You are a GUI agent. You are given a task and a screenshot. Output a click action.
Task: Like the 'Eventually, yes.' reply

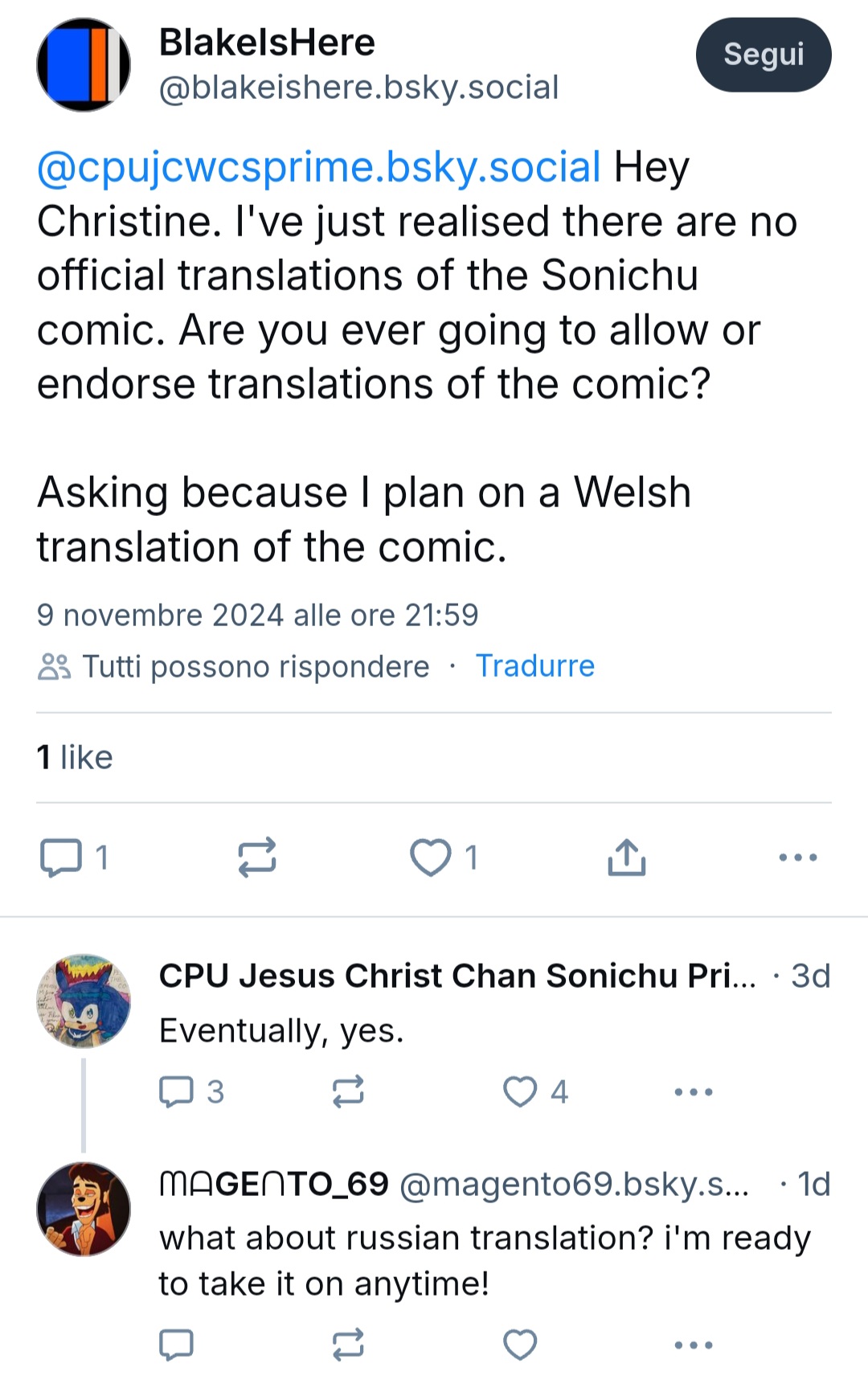pyautogui.click(x=534, y=1092)
